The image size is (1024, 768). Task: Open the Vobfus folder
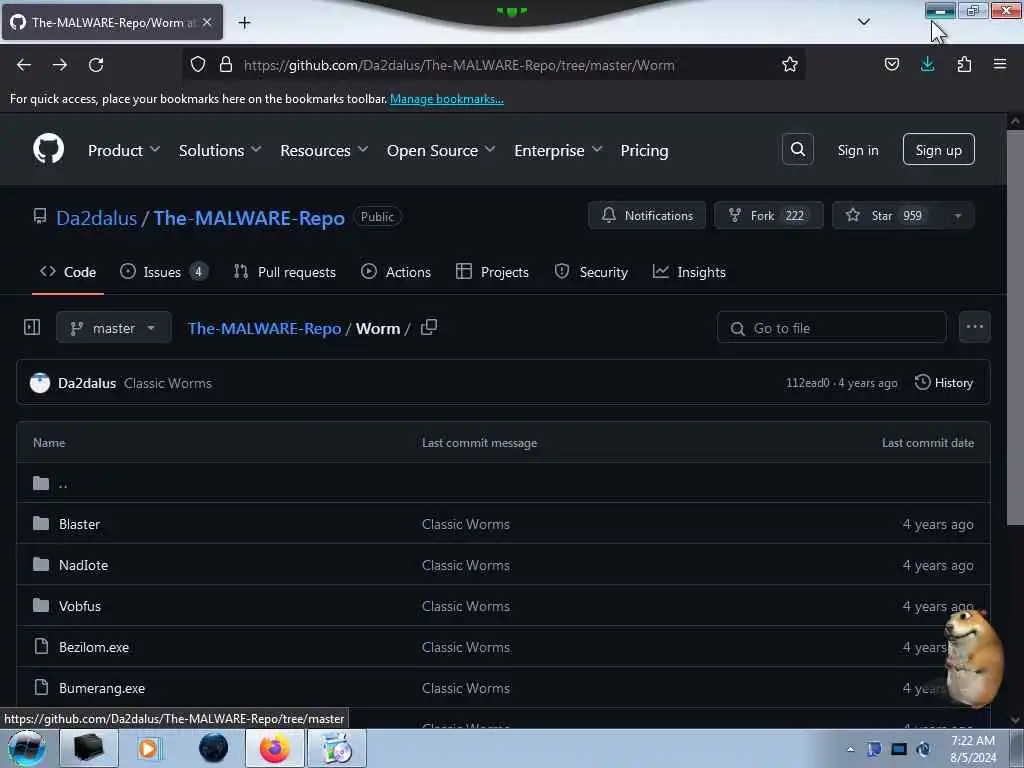80,606
